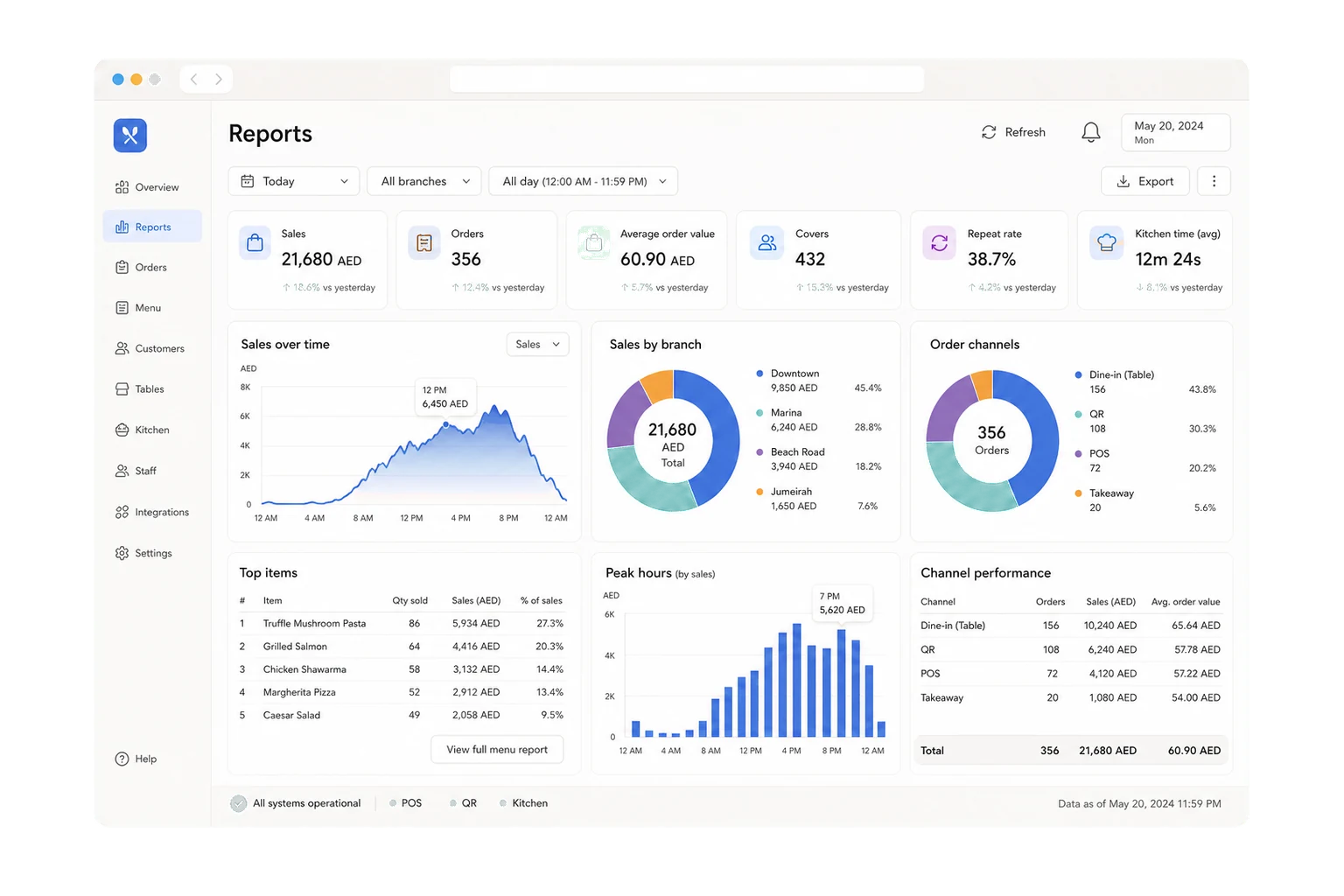Click the Sales shopping bag icon
The image size is (1344, 896).
[255, 243]
